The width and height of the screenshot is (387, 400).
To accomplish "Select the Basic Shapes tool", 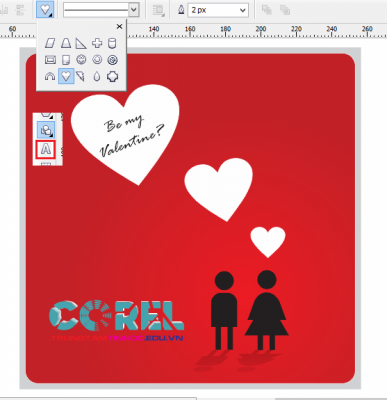I will click(46, 129).
